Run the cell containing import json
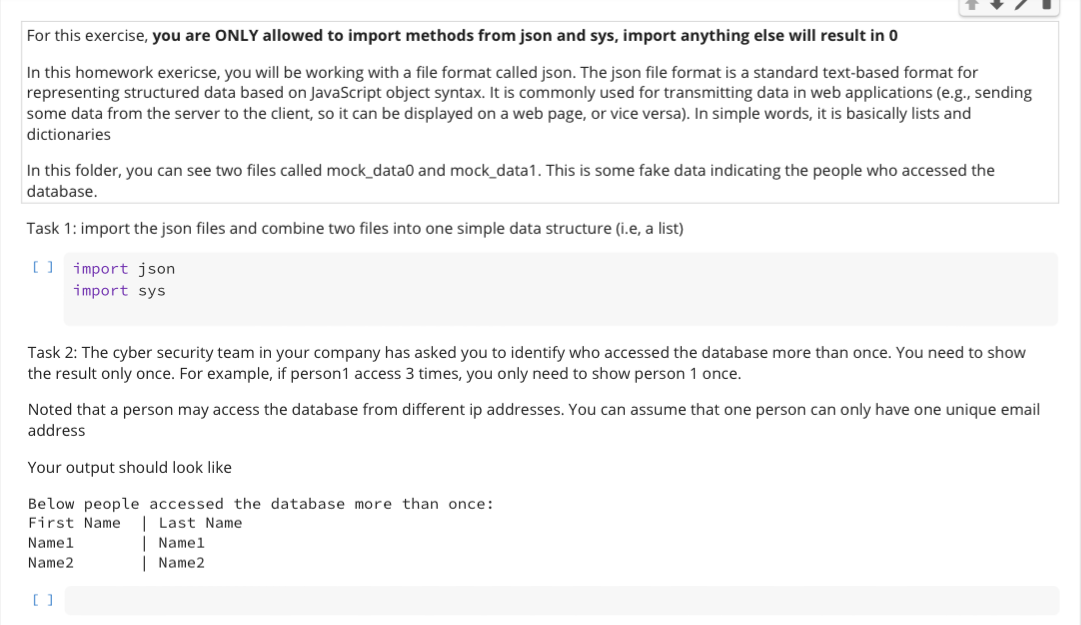This screenshot has width=1081, height=625. click(x=43, y=267)
